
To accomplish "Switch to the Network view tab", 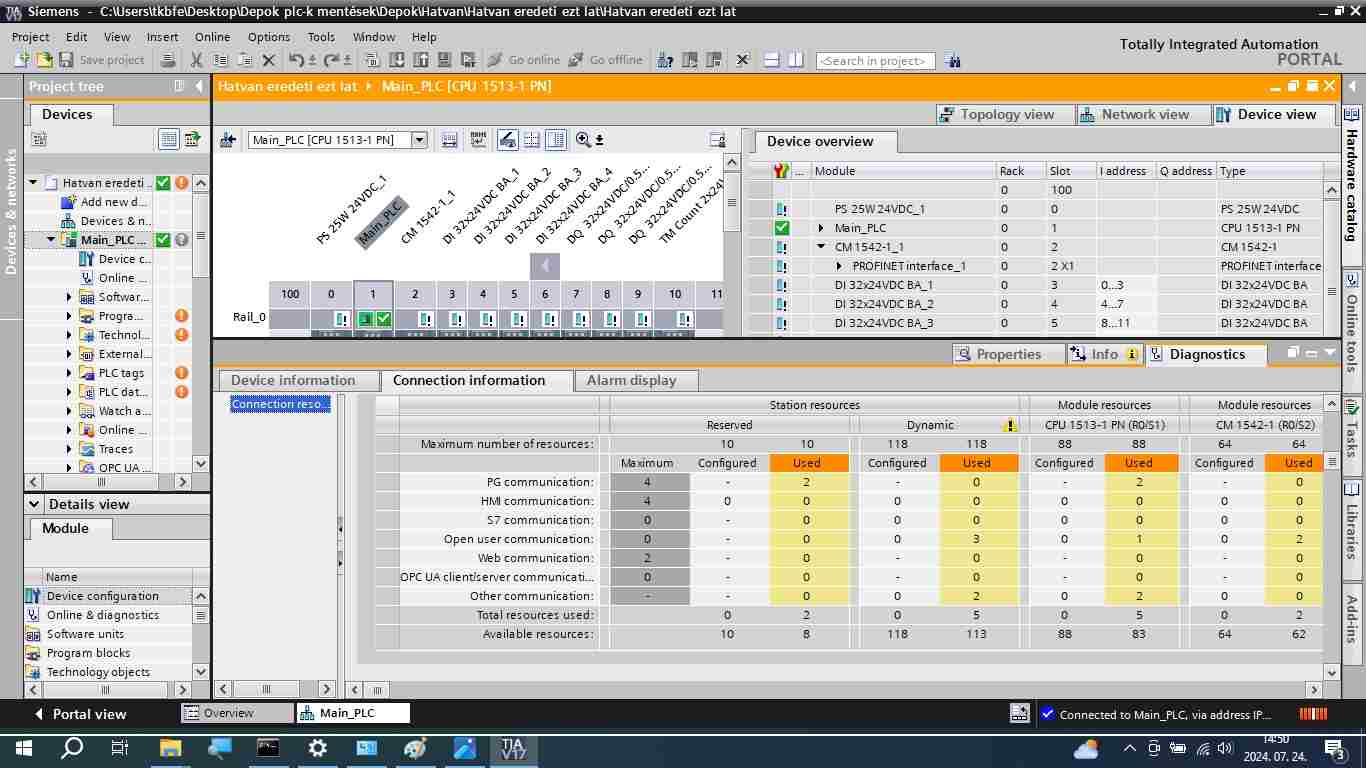I will pos(1143,115).
